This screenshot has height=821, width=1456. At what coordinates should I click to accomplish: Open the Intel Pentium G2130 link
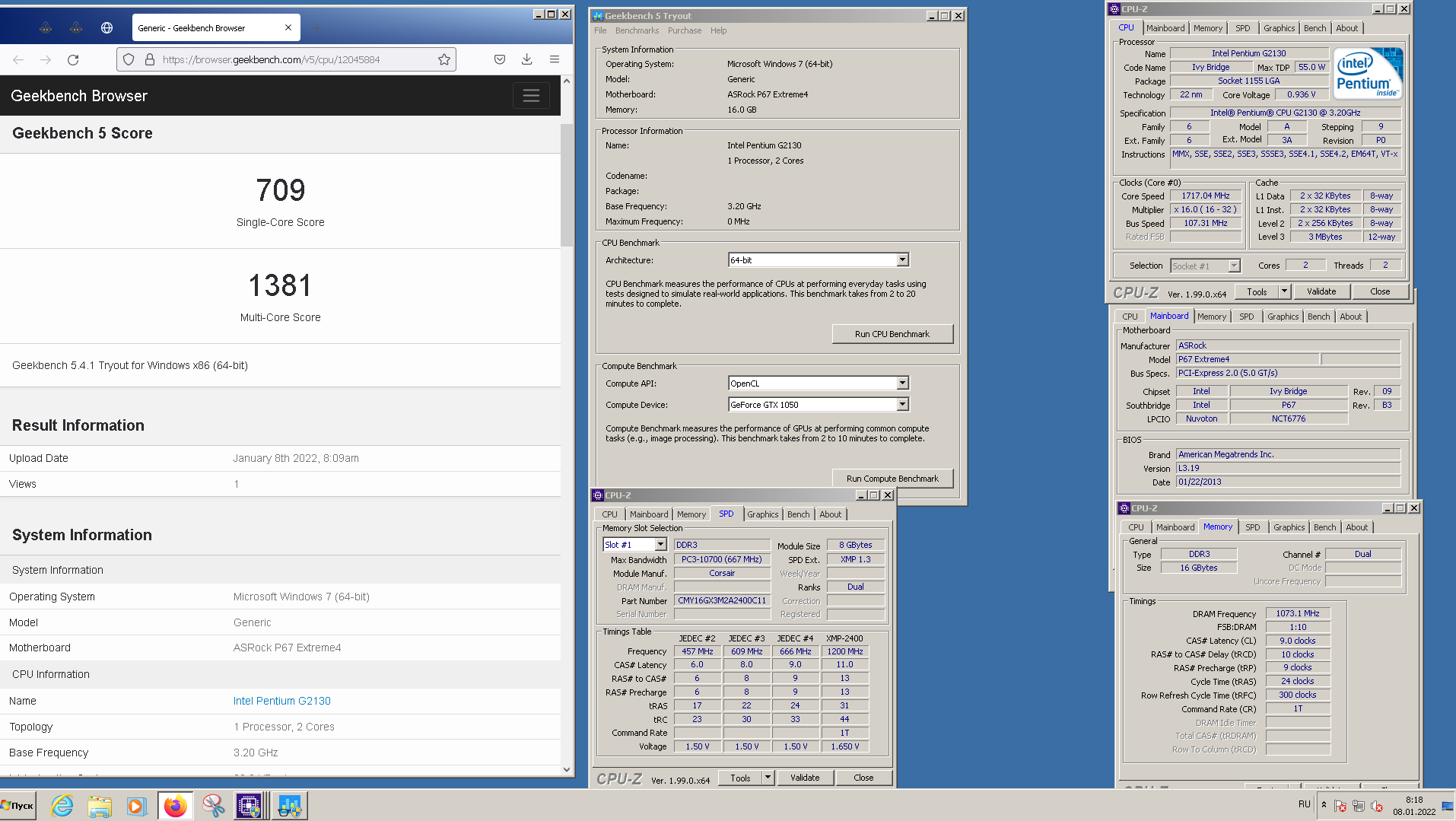pyautogui.click(x=282, y=701)
